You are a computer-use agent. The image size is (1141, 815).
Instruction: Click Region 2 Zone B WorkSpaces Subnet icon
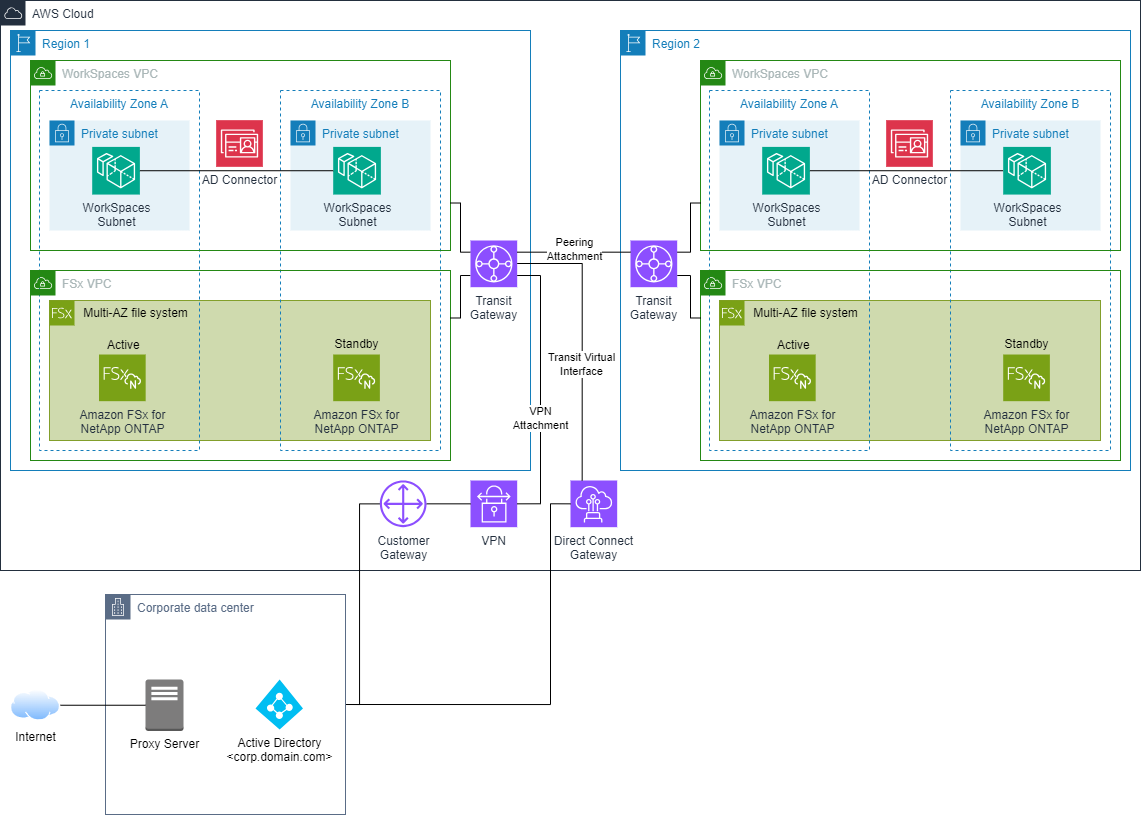coord(1027,171)
